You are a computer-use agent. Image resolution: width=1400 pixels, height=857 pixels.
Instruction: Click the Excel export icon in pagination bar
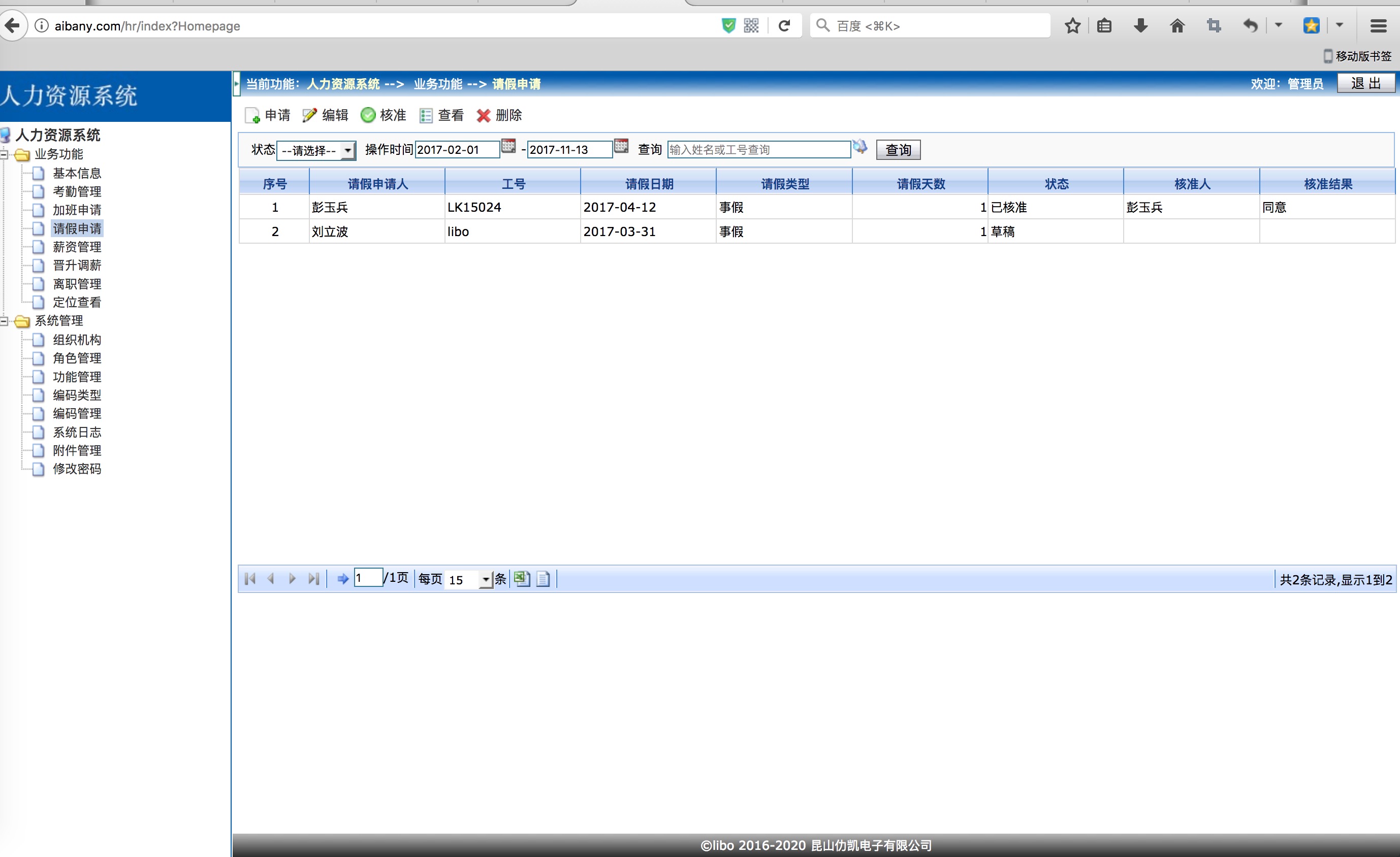[522, 579]
